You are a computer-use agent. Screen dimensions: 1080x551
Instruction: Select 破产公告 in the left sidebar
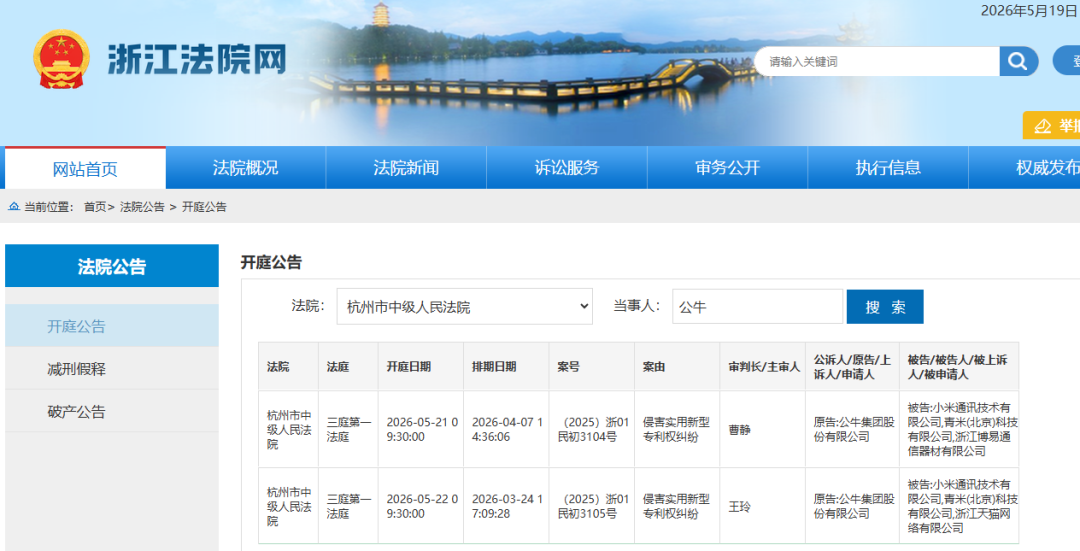click(112, 412)
